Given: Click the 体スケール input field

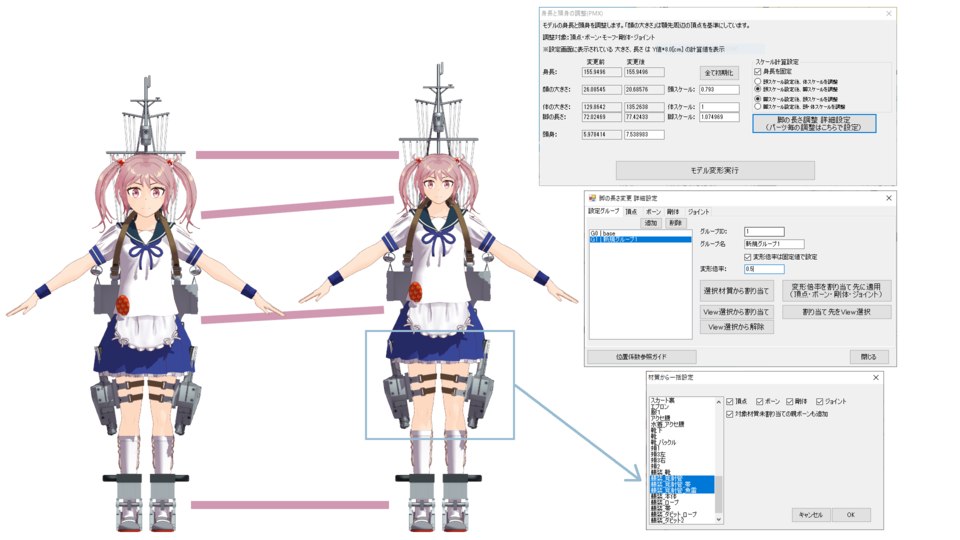Looking at the screenshot, I should pos(719,107).
